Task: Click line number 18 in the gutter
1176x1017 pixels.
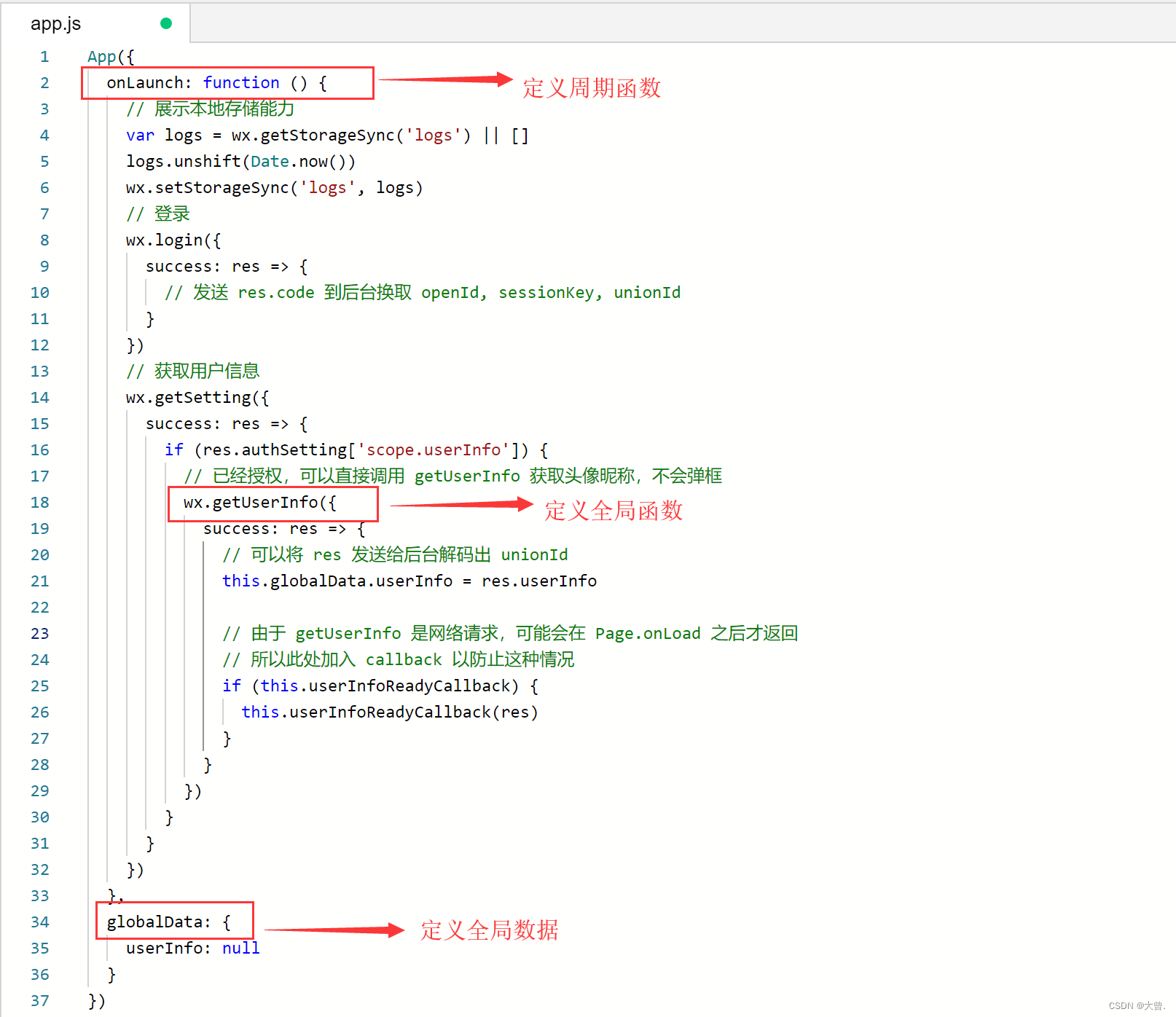Action: pyautogui.click(x=40, y=503)
